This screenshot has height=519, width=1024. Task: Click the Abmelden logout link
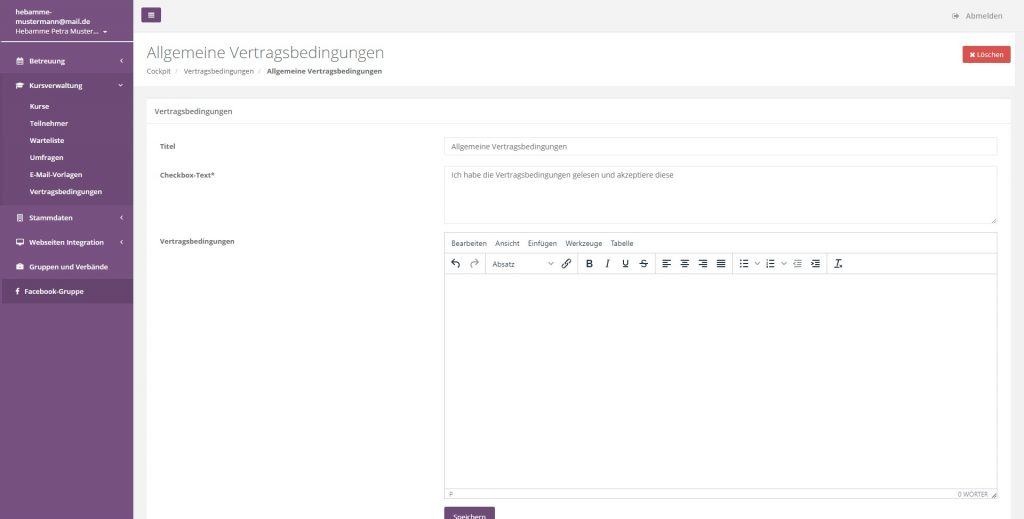coord(977,16)
